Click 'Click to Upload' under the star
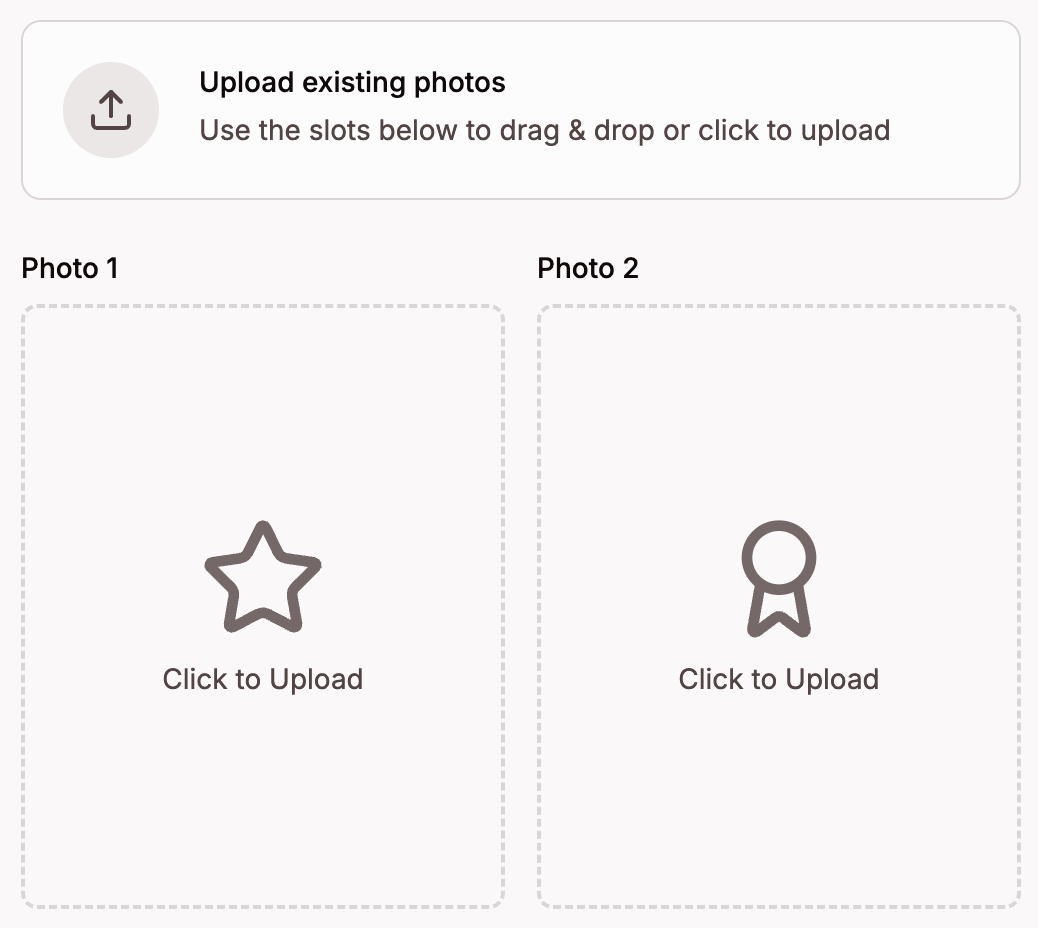 (262, 679)
